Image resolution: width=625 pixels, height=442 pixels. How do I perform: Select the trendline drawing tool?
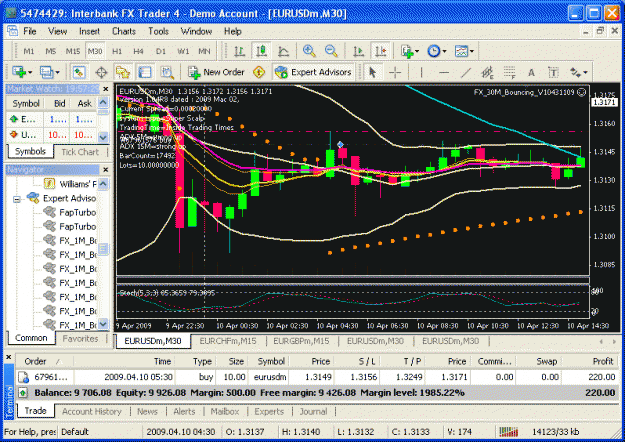pyautogui.click(x=466, y=72)
